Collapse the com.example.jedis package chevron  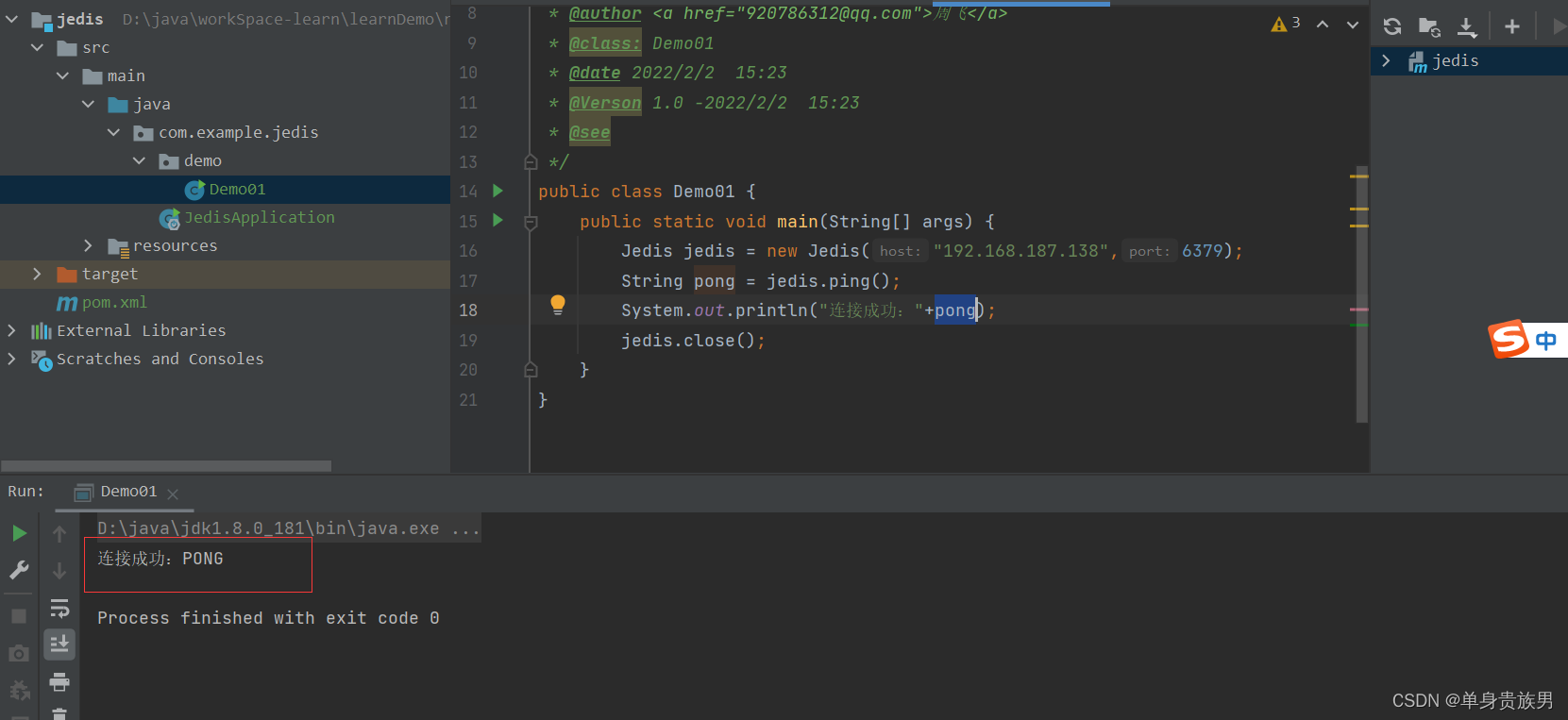pyautogui.click(x=114, y=132)
